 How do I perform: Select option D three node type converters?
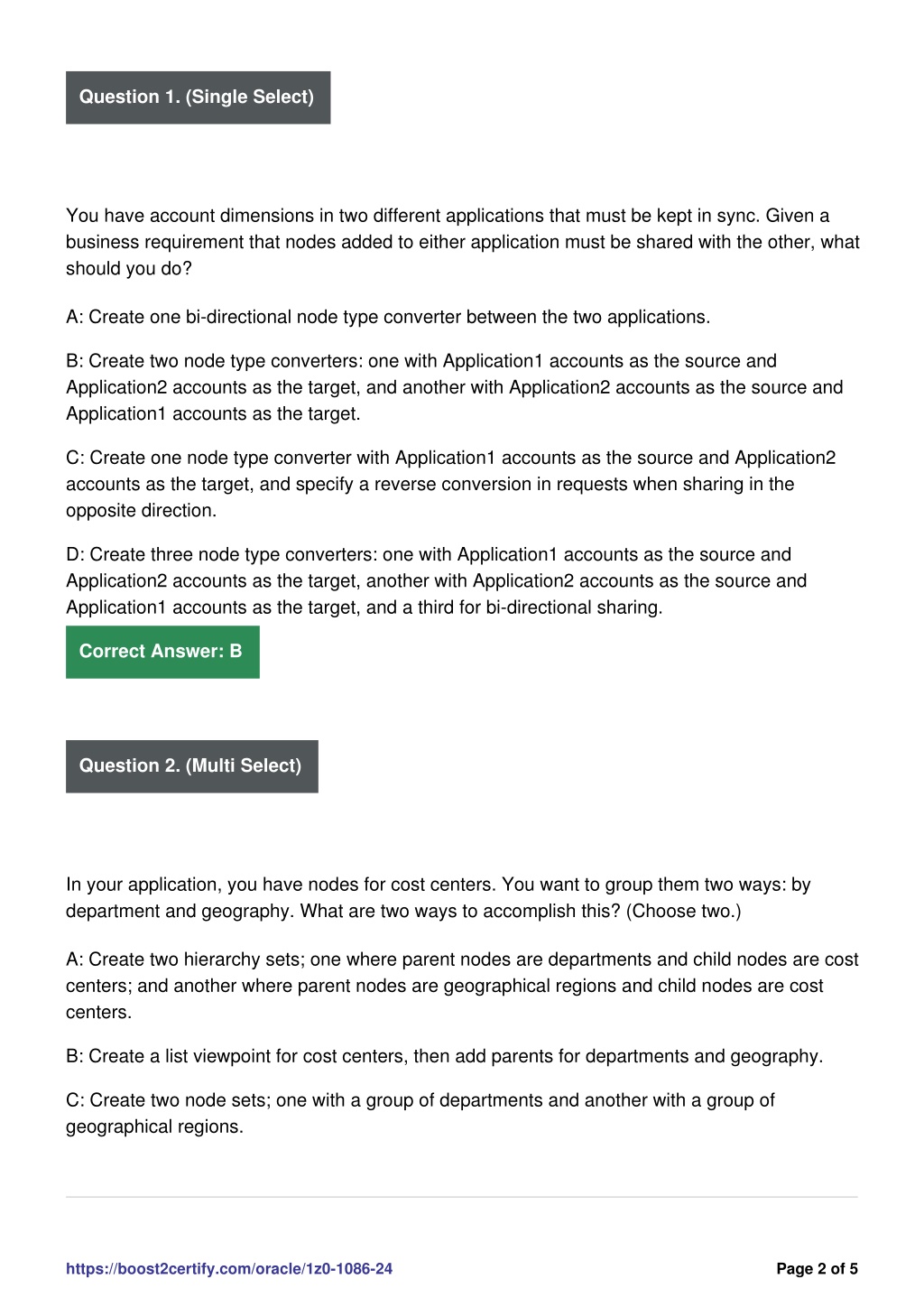point(437,580)
